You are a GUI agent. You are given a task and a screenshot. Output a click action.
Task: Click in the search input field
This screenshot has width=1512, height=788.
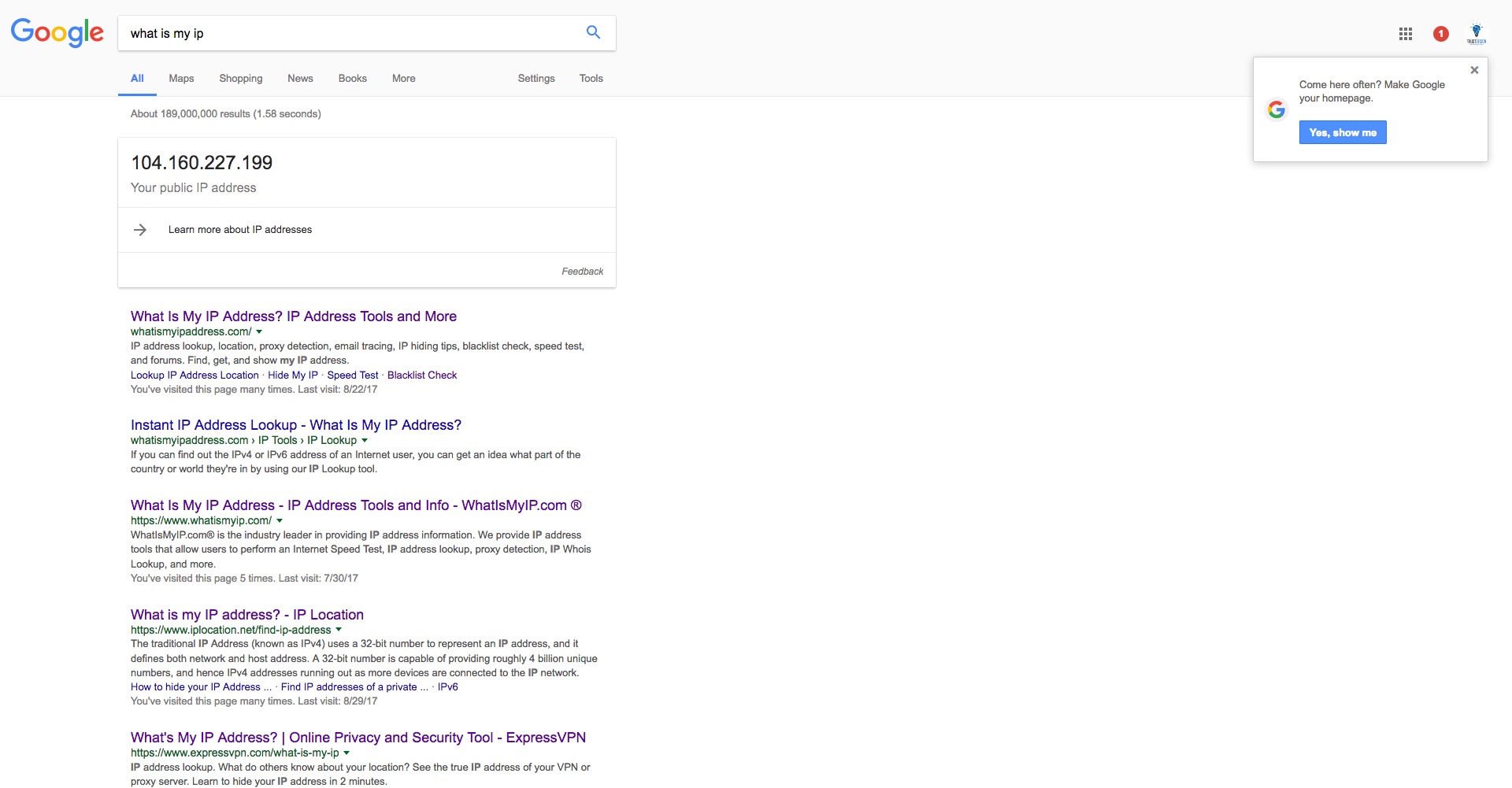[x=350, y=33]
